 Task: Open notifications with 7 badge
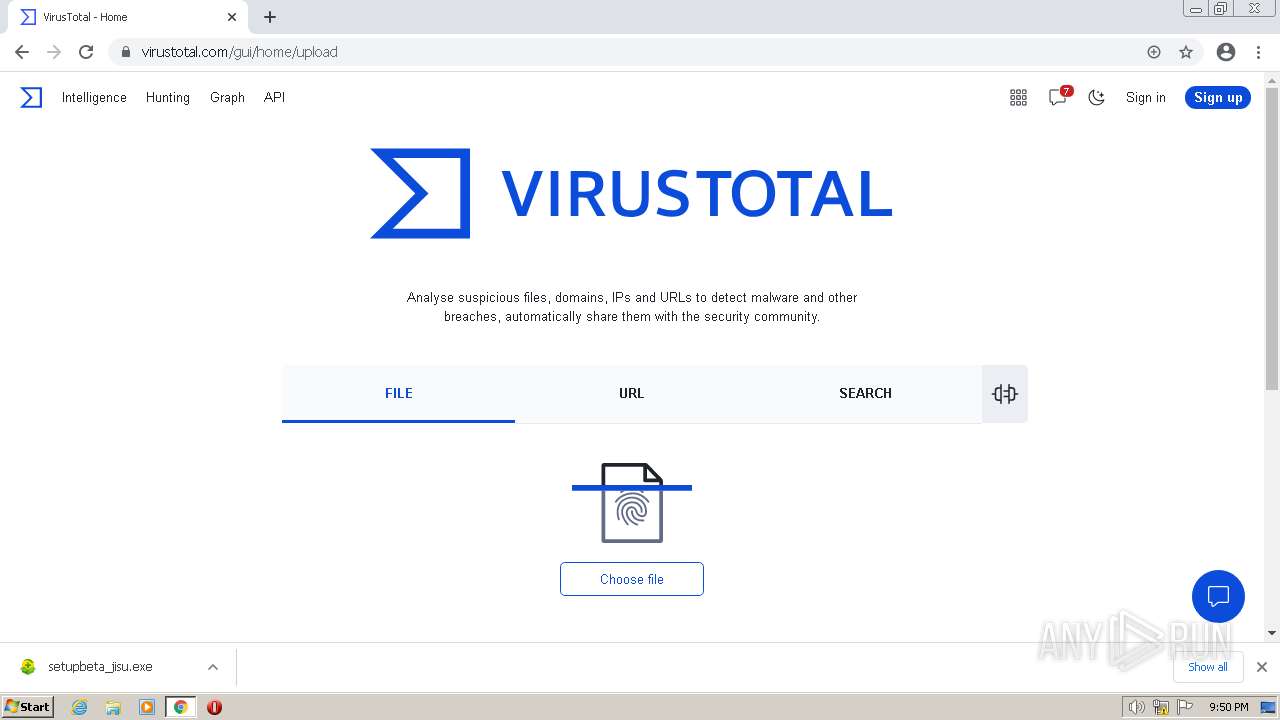pyautogui.click(x=1058, y=97)
